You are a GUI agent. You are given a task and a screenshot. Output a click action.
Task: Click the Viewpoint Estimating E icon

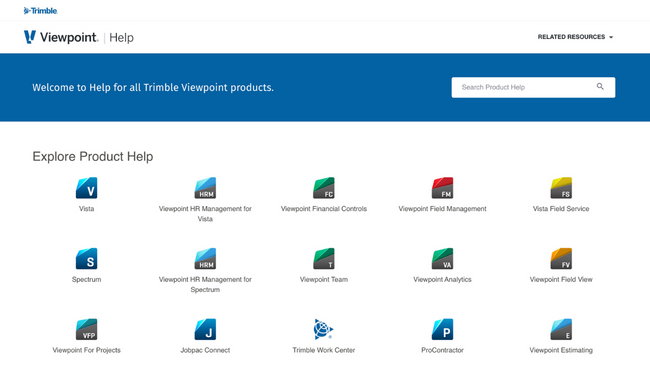click(x=561, y=329)
